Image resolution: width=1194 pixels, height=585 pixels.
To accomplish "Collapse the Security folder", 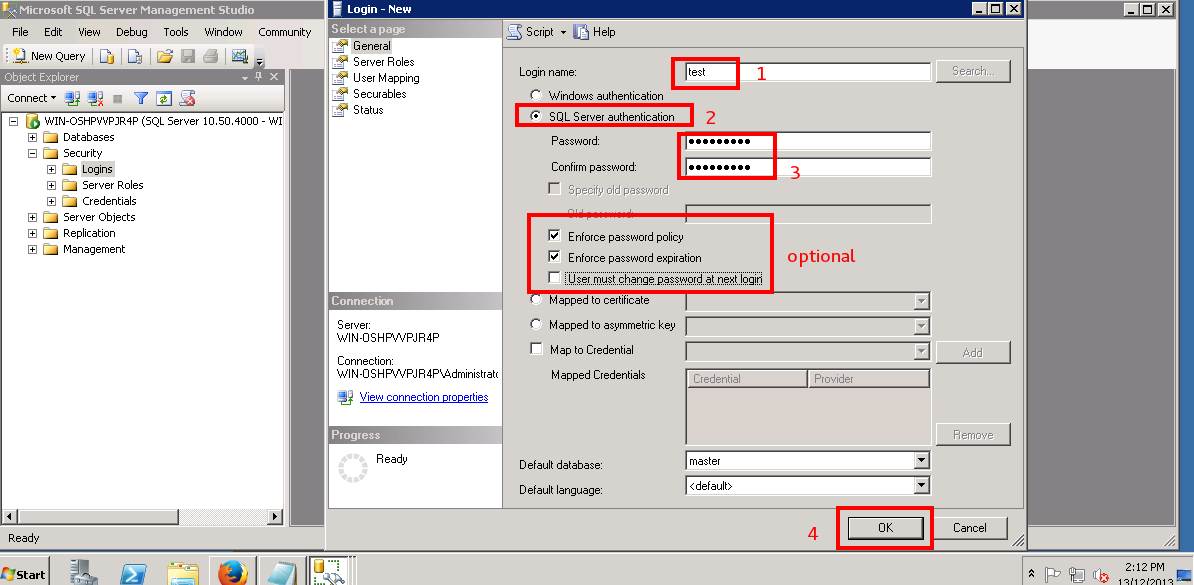I will pos(32,153).
